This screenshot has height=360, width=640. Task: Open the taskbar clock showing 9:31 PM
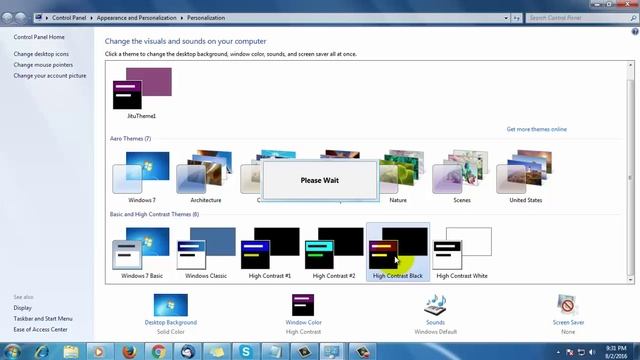[616, 352]
